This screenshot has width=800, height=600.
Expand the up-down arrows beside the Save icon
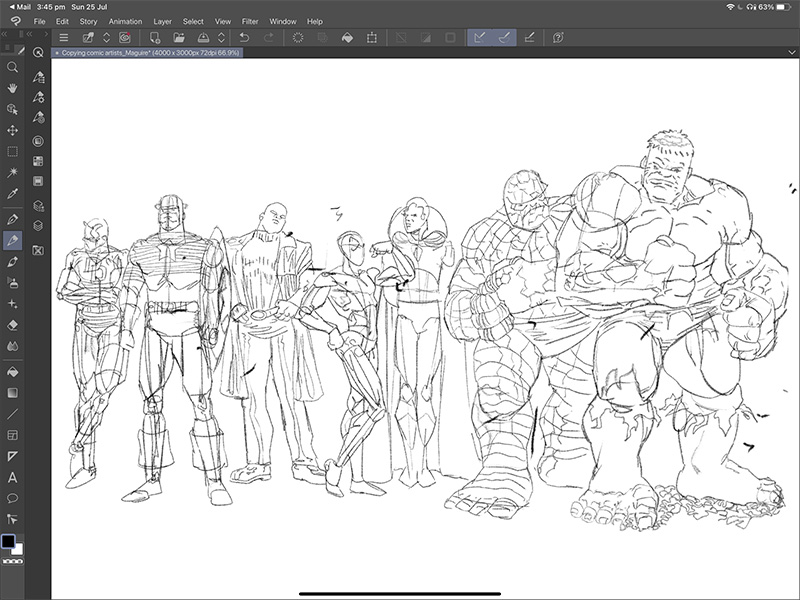pyautogui.click(x=221, y=37)
